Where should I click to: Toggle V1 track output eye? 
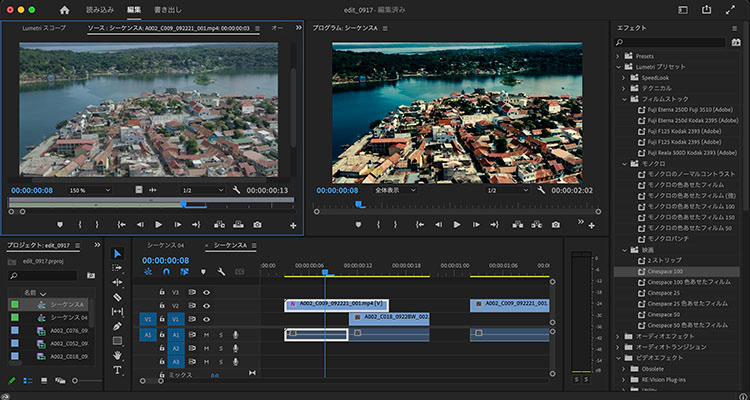point(206,319)
